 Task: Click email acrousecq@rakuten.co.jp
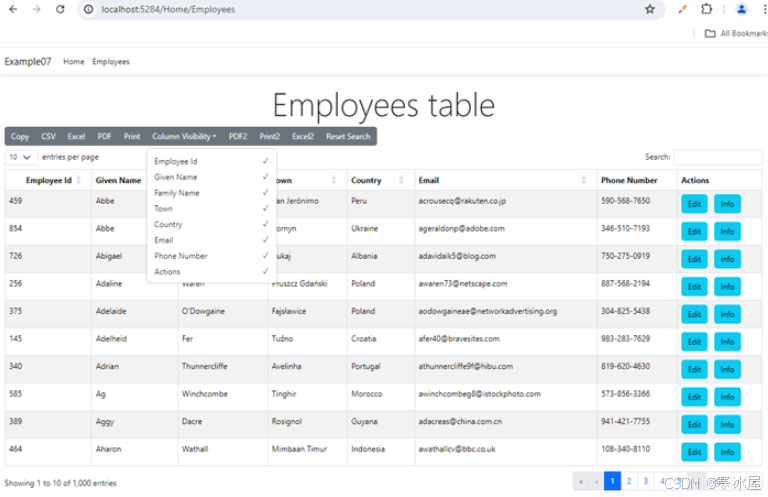click(462, 201)
